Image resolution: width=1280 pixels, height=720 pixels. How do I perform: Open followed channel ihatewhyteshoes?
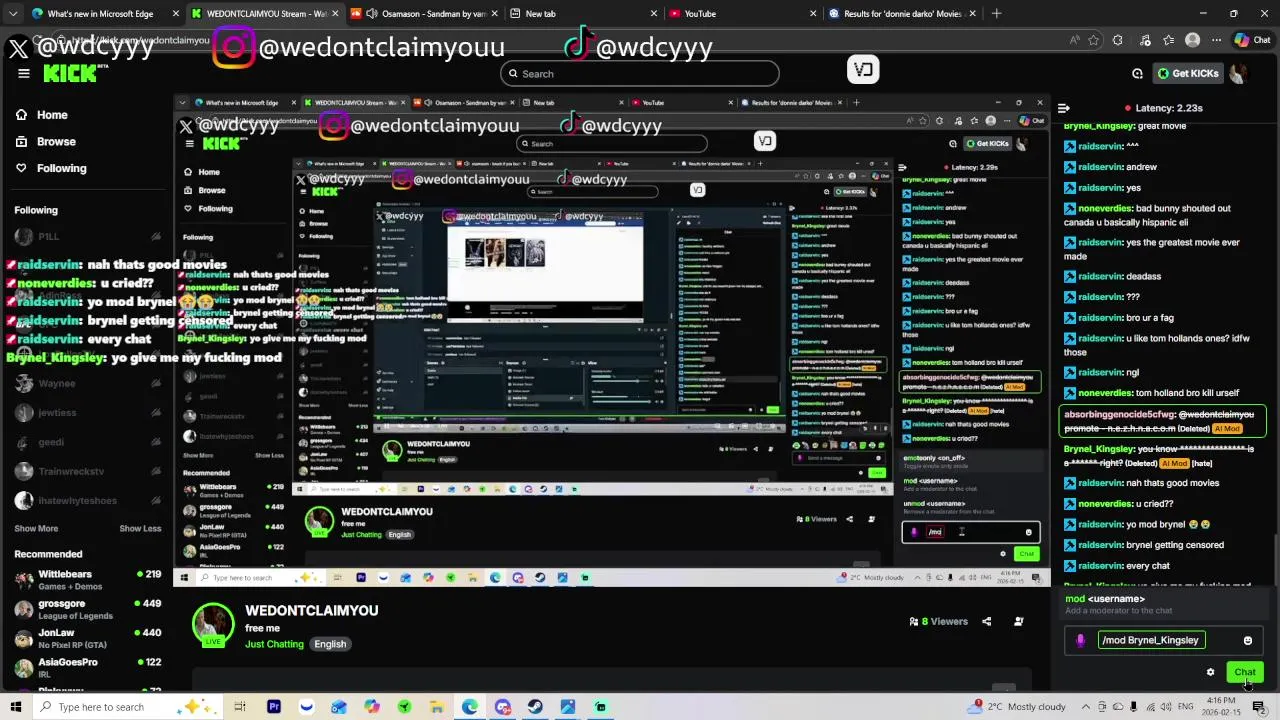tap(88, 501)
